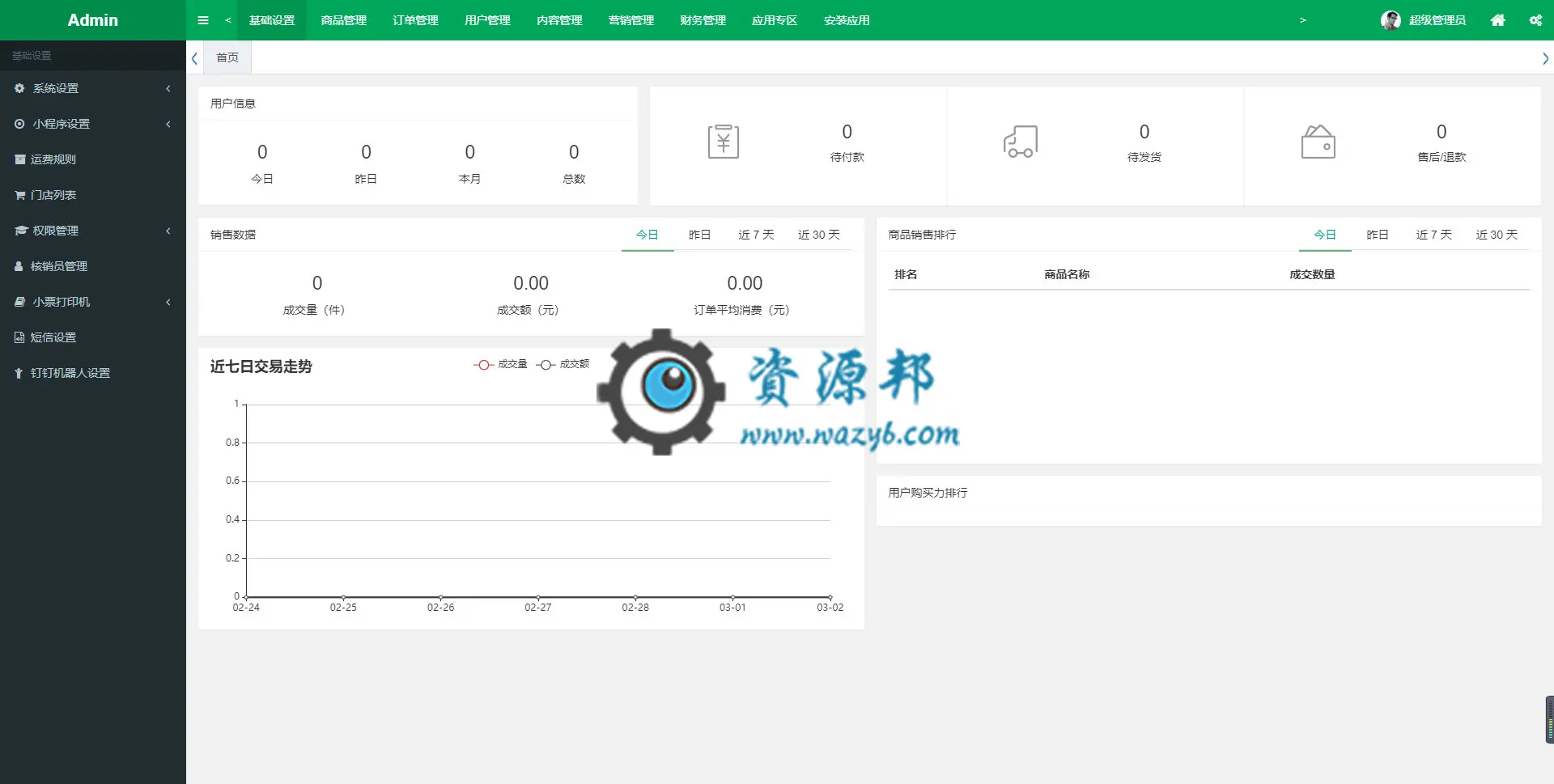Click icon beside 小票打印机

[19, 302]
